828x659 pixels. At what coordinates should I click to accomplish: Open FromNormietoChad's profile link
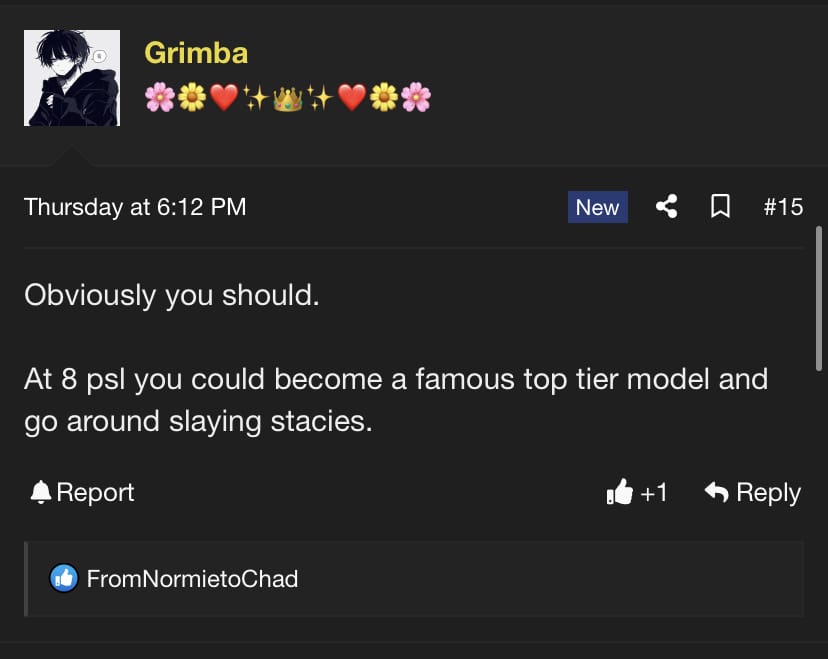point(192,578)
